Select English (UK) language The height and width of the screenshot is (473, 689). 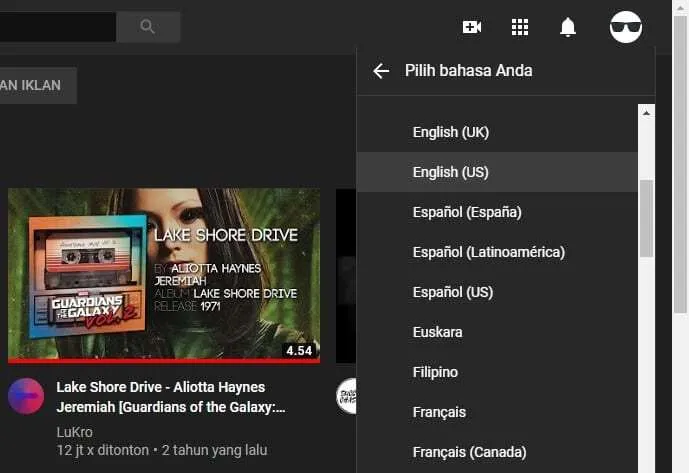coord(497,132)
